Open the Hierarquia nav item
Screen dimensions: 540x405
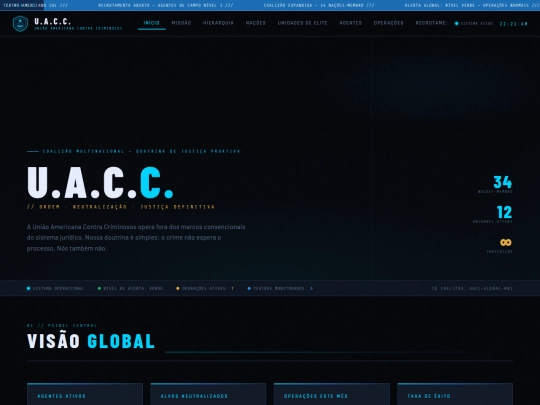click(218, 23)
